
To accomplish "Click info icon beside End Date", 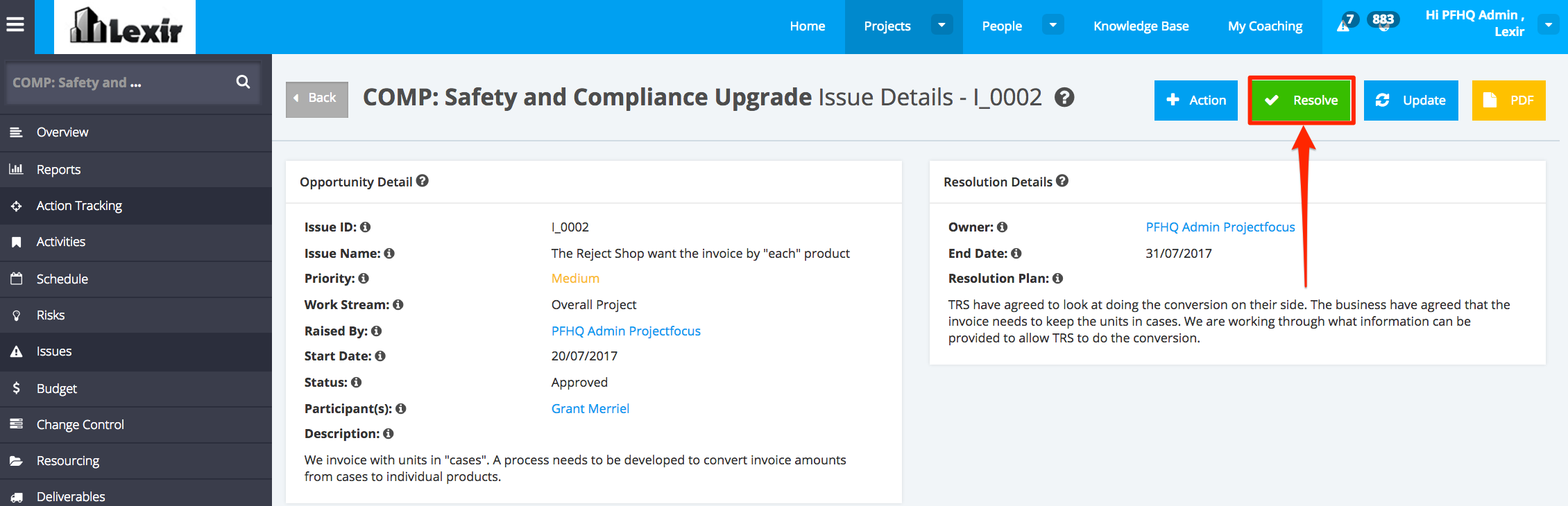I will point(1016,253).
